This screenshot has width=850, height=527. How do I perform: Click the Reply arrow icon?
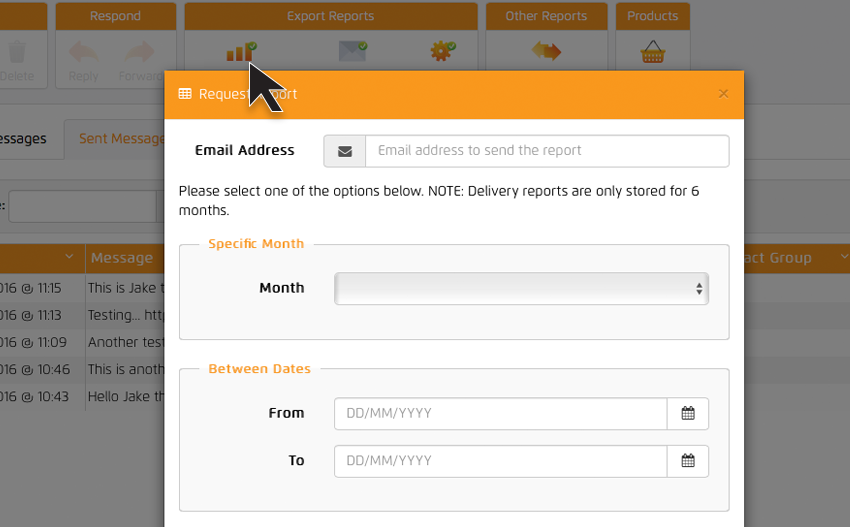(83, 52)
